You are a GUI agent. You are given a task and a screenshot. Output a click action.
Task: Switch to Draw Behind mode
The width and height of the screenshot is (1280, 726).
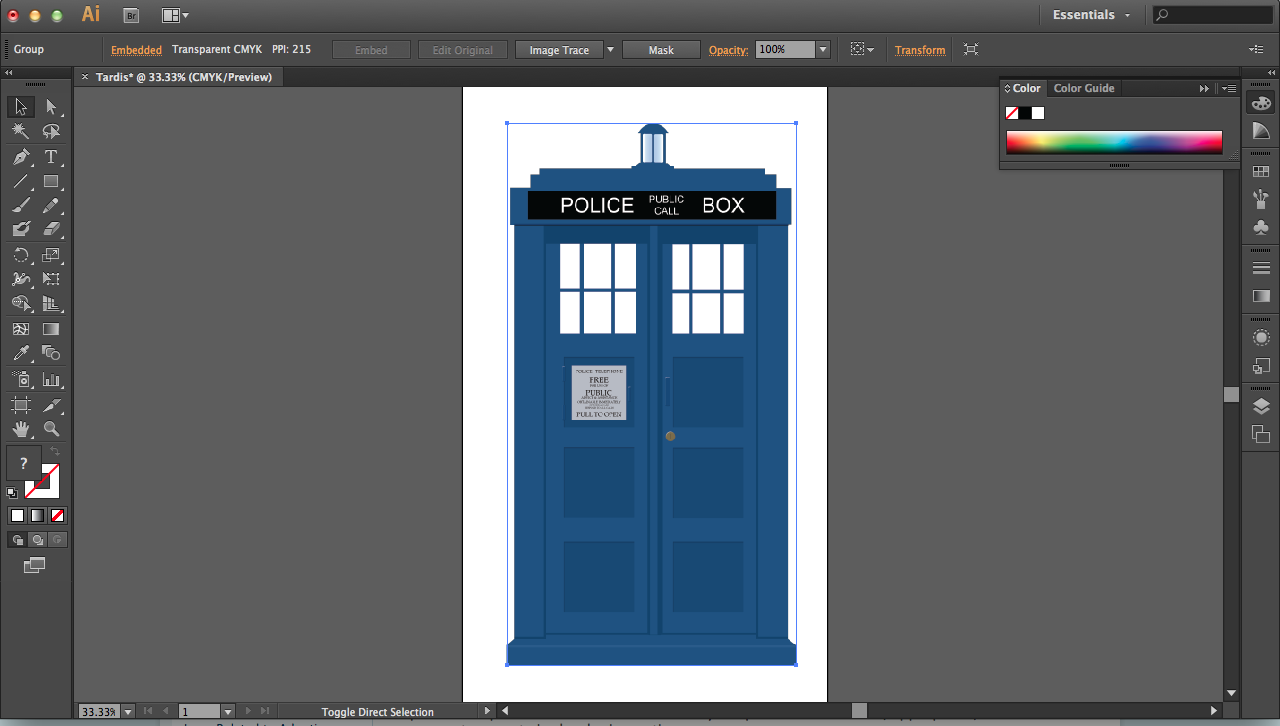37,540
